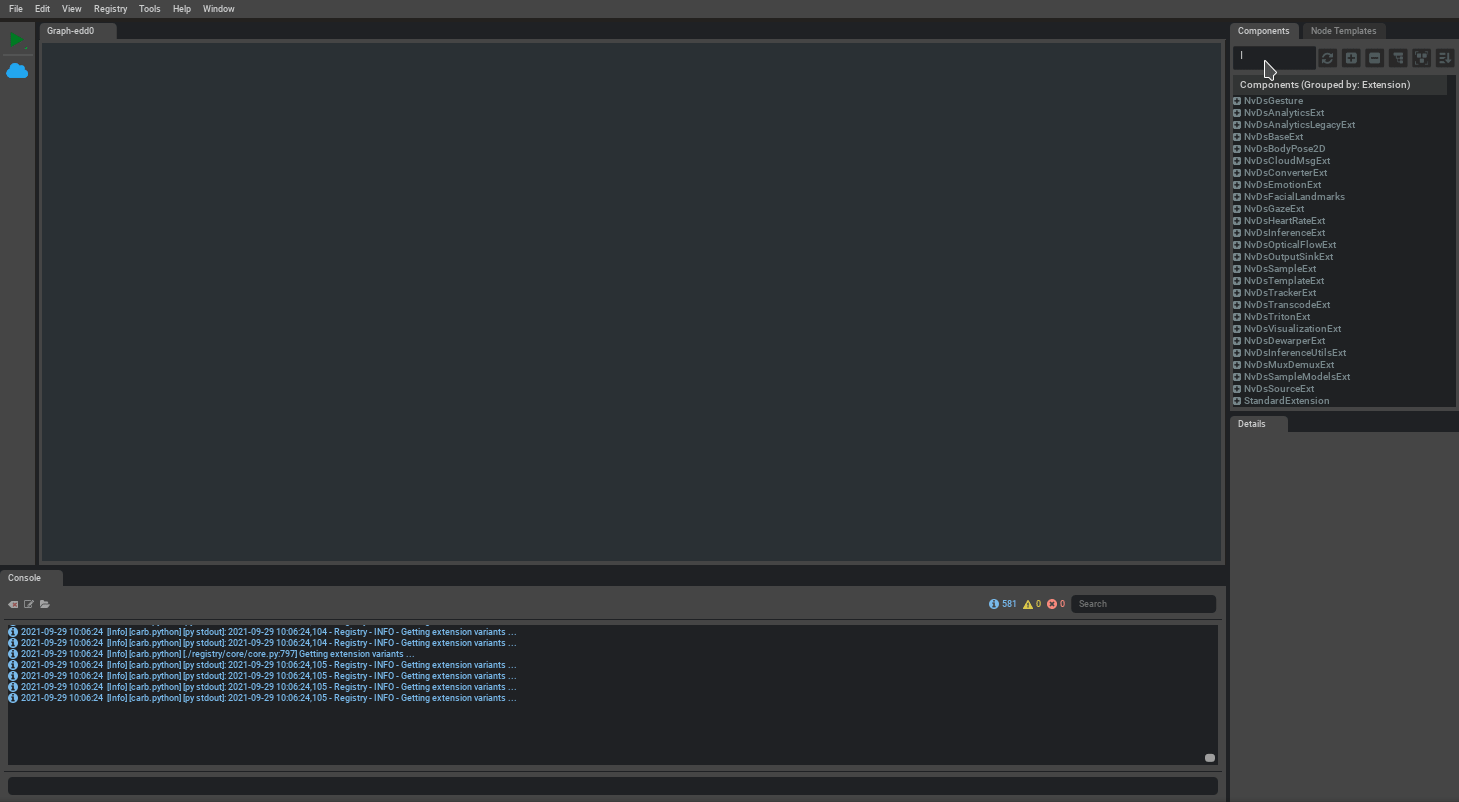Click the component filter icon
Viewport: 1459px width, 802px height.
pos(1398,59)
